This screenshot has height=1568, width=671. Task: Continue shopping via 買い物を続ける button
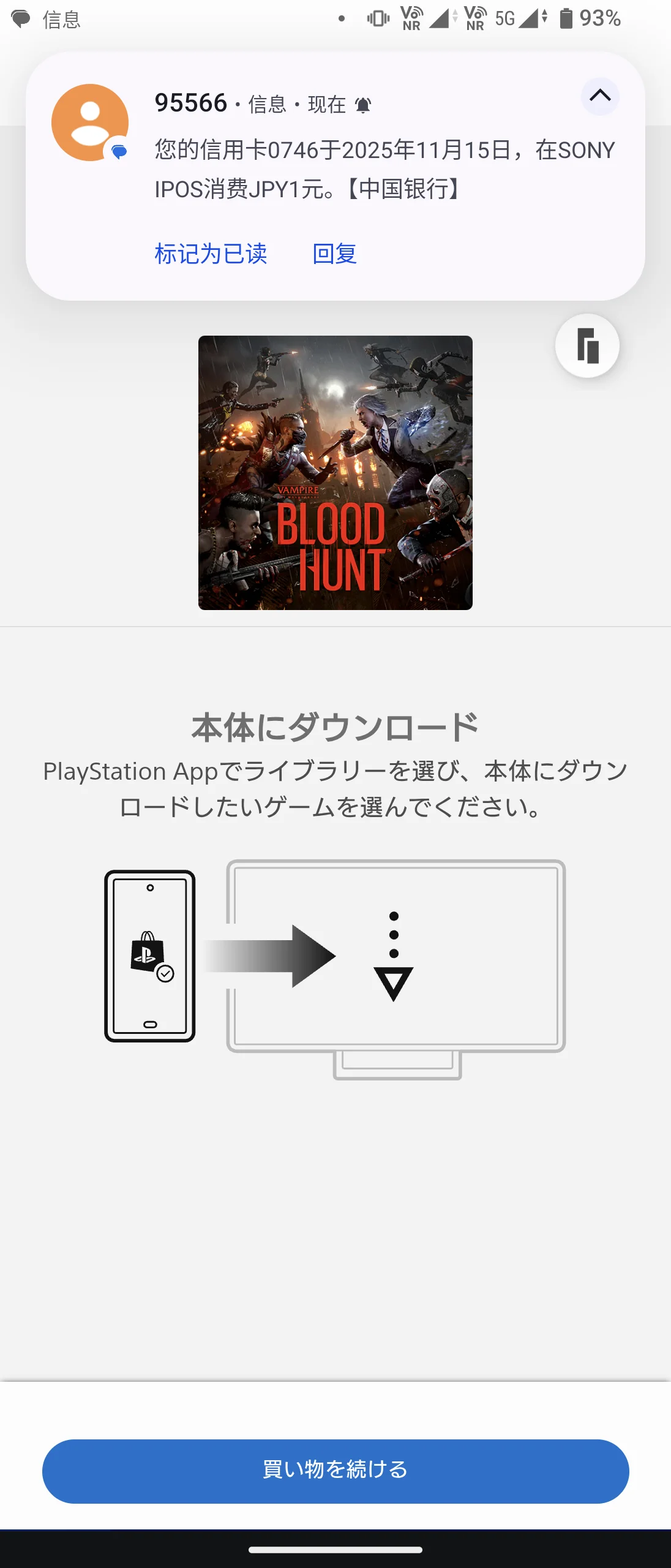coord(335,1471)
